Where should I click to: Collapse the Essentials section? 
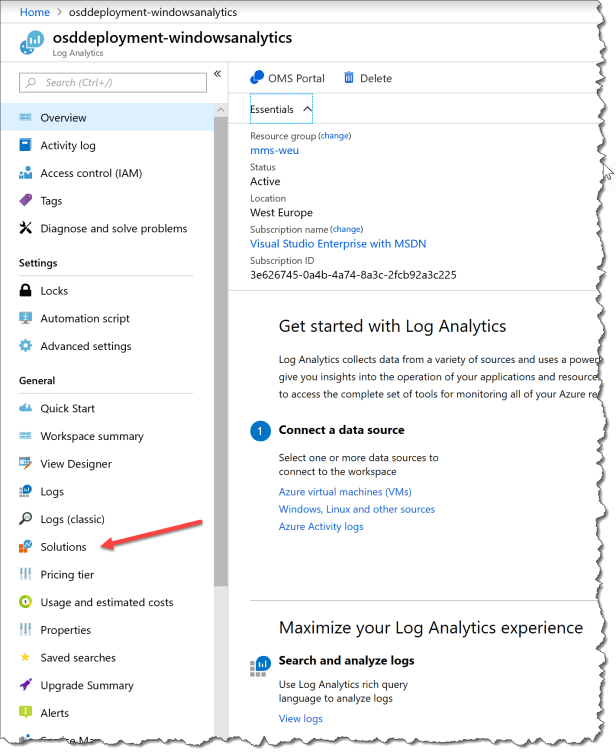(x=281, y=109)
